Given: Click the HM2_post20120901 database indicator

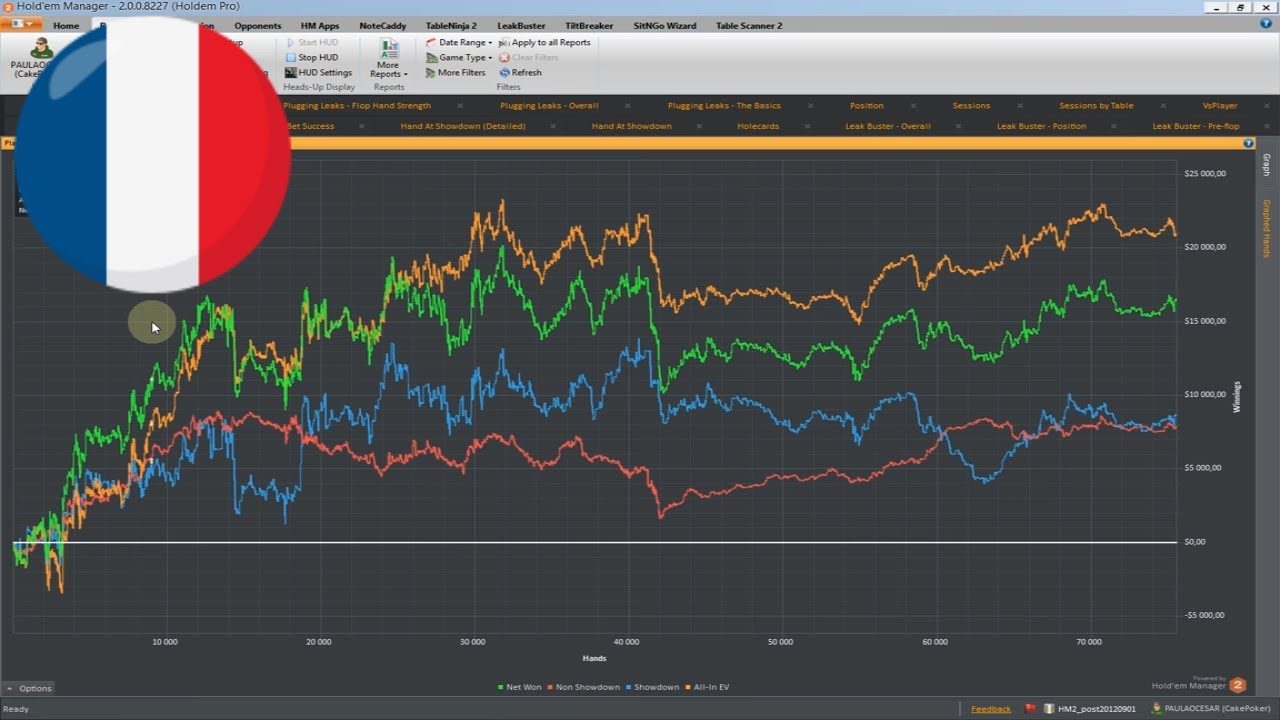Looking at the screenshot, I should (x=1090, y=709).
